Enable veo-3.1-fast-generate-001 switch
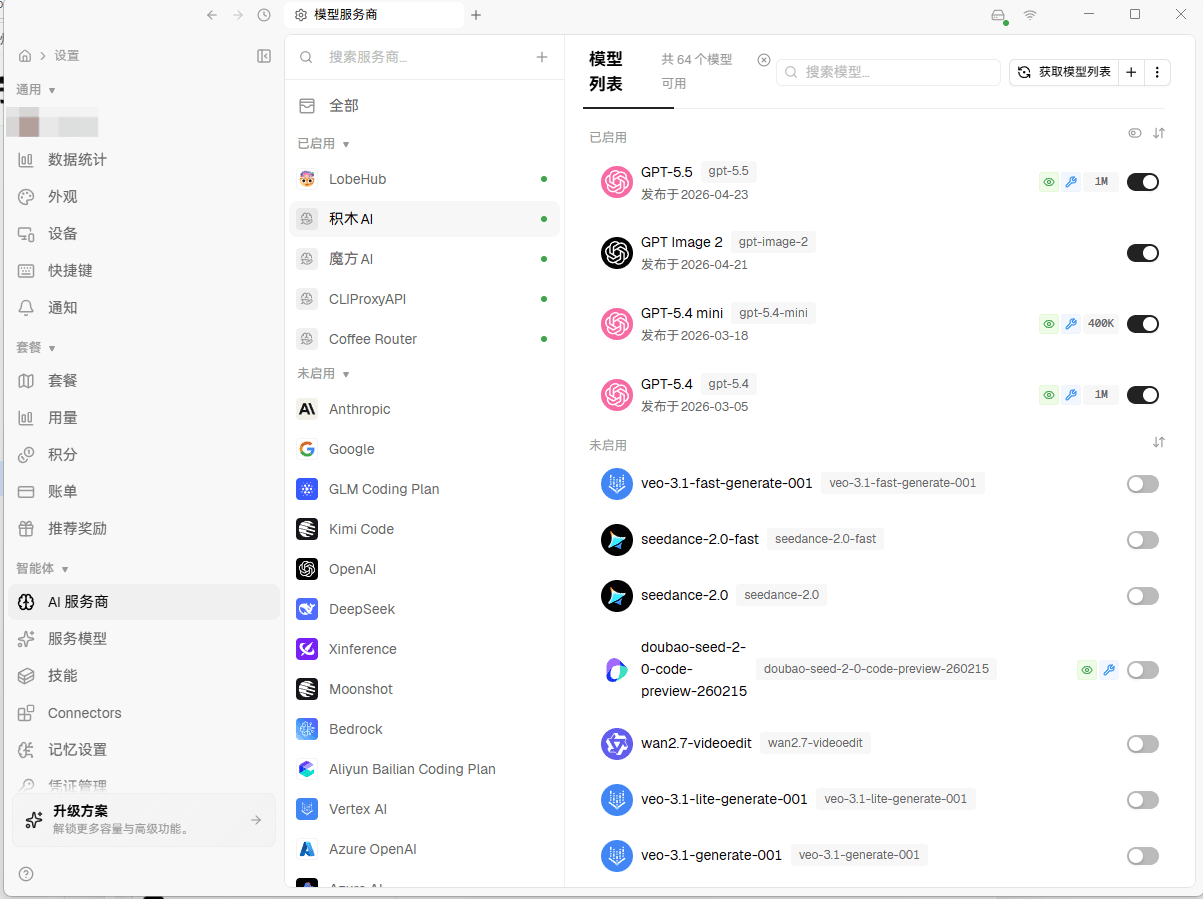This screenshot has width=1203, height=899. [x=1143, y=484]
